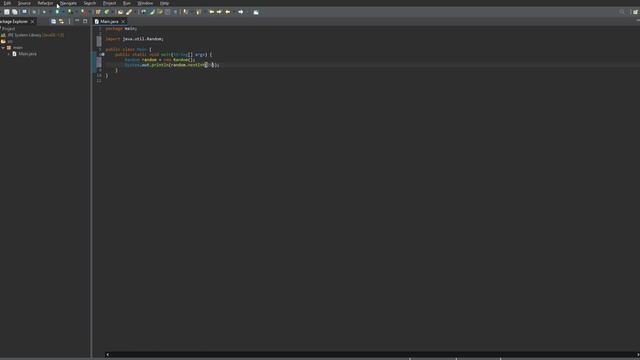640x360 pixels.
Task: Open the Run menu
Action: click(x=127, y=3)
